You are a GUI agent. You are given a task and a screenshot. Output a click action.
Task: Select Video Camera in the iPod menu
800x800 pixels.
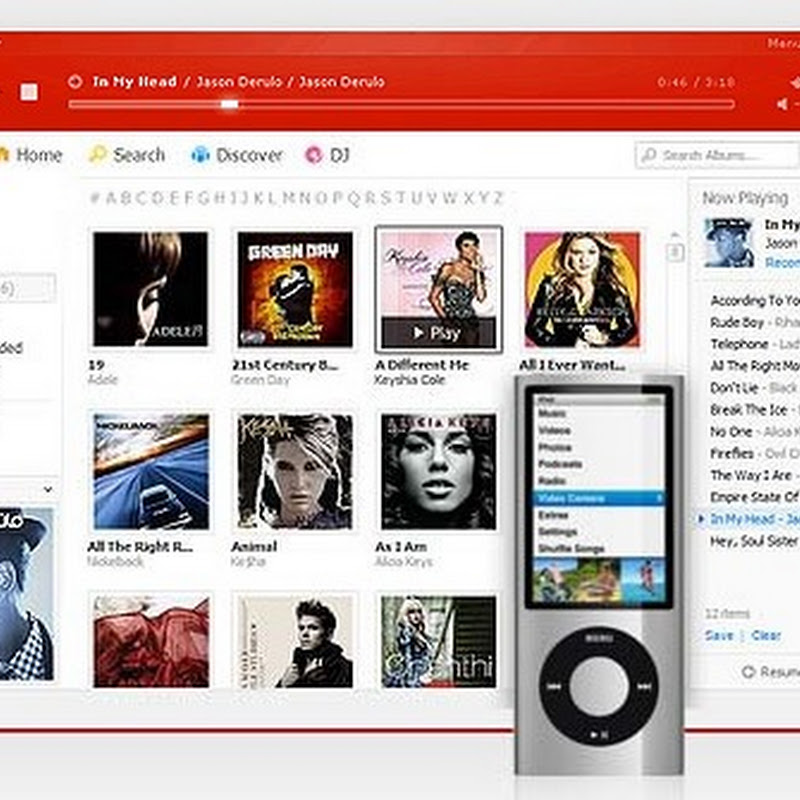(x=598, y=498)
